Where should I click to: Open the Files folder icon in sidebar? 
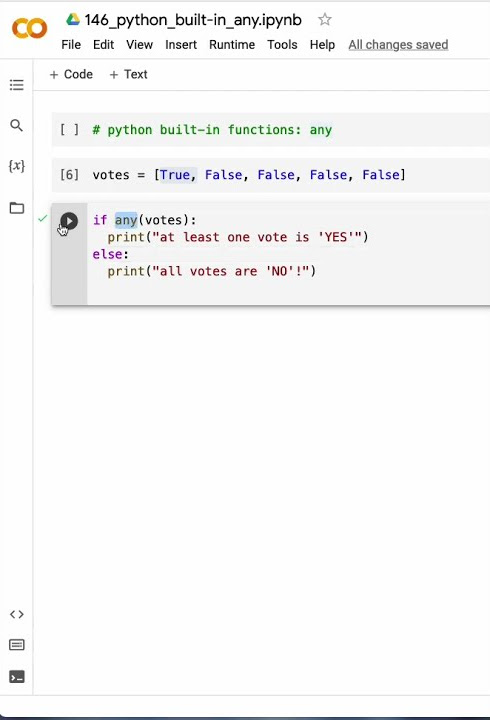(x=17, y=208)
